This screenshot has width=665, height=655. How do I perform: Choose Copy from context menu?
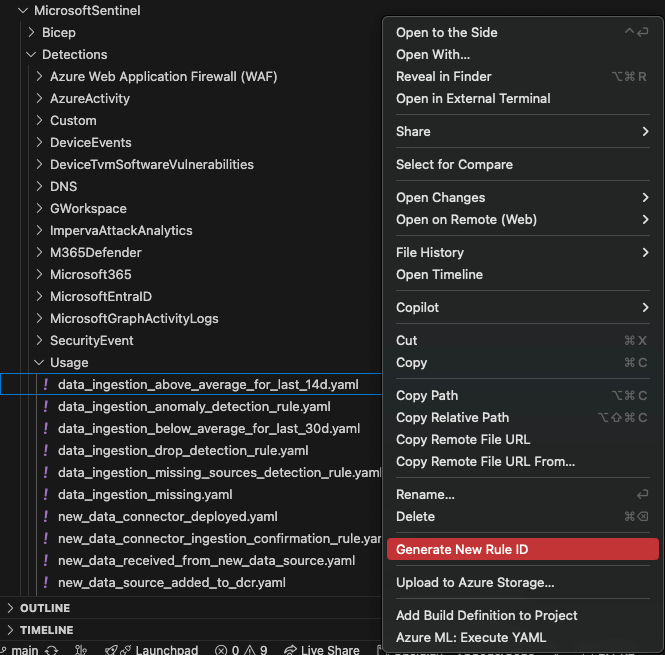[x=522, y=363]
